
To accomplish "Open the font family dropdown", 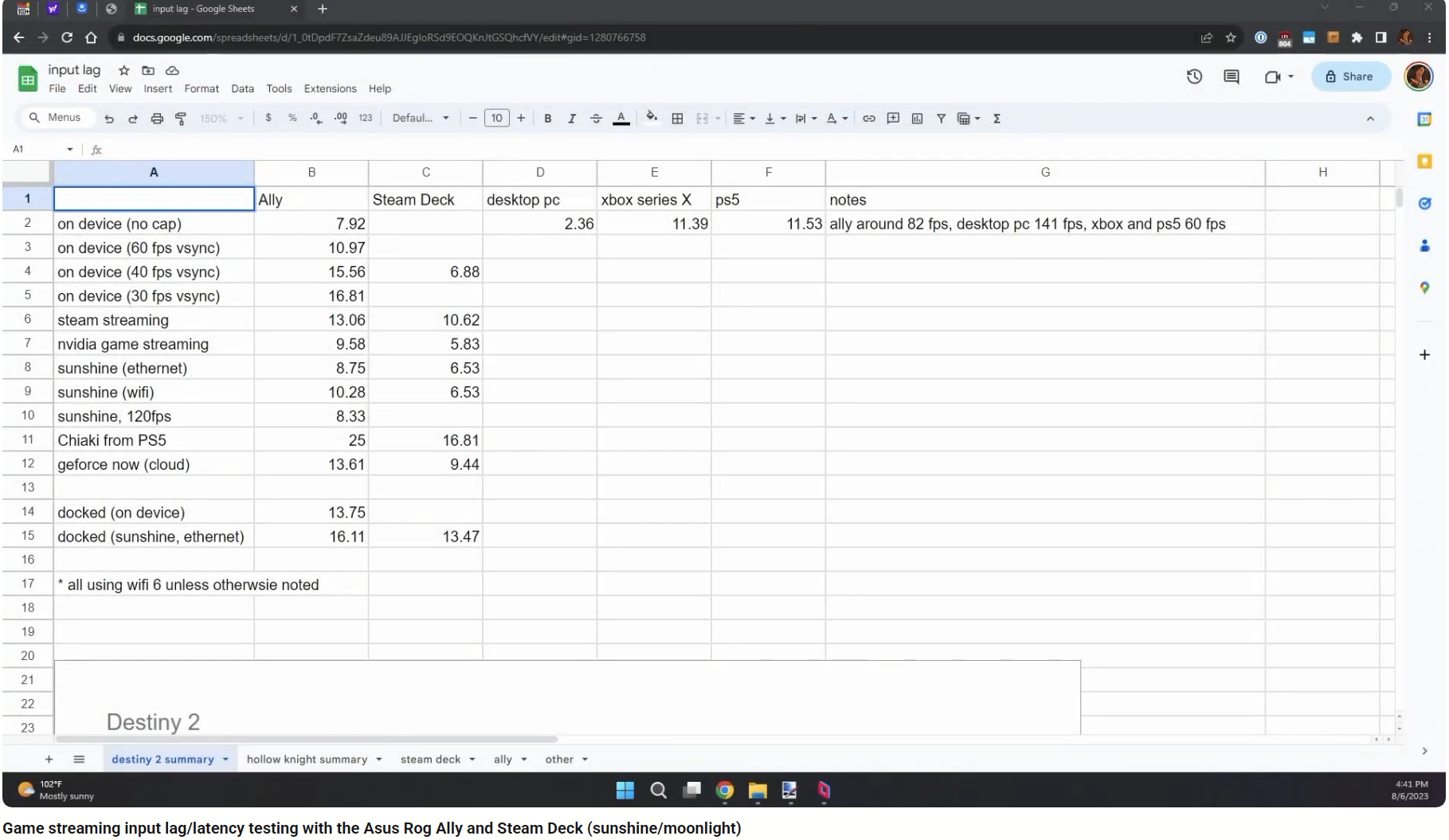I will [x=421, y=119].
